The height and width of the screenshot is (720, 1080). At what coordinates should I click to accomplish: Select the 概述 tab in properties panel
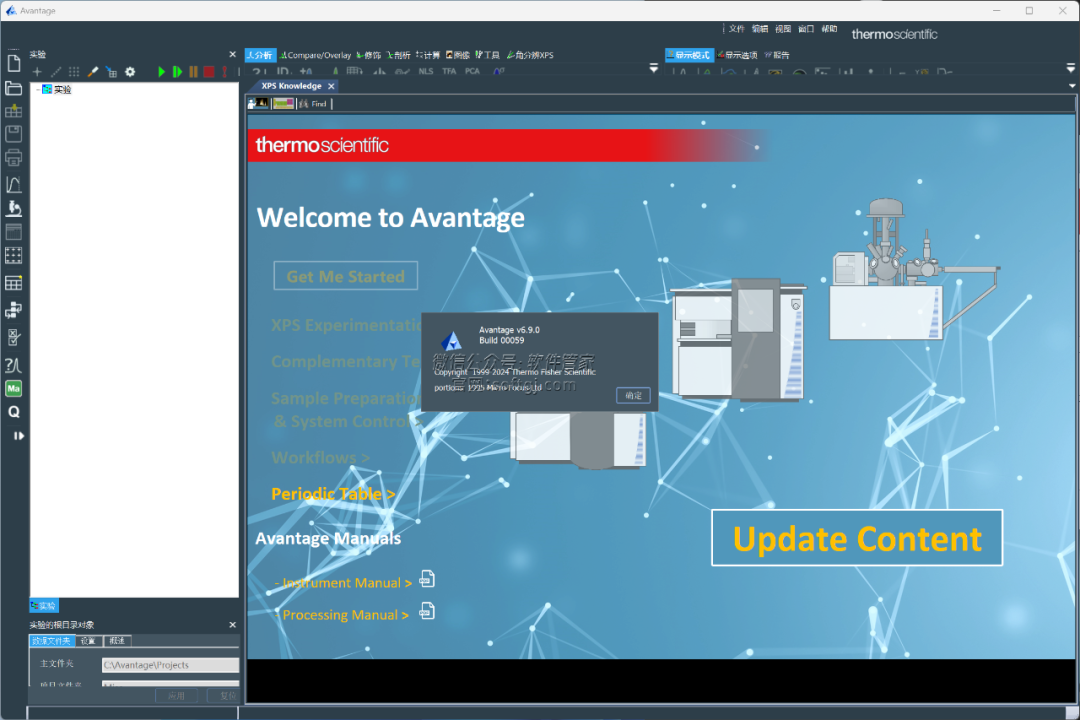click(117, 641)
